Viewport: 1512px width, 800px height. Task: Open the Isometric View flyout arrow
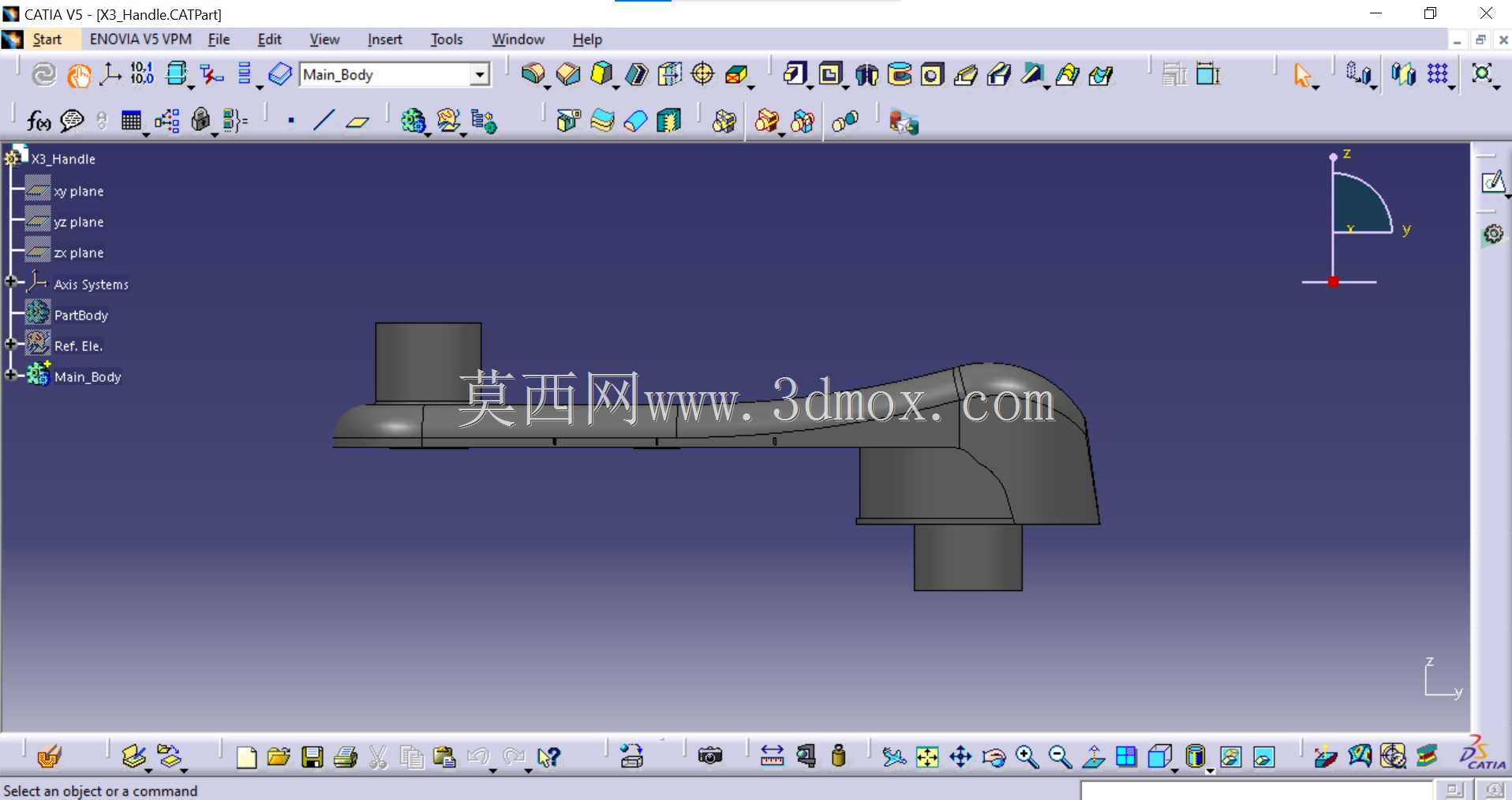[1176, 771]
